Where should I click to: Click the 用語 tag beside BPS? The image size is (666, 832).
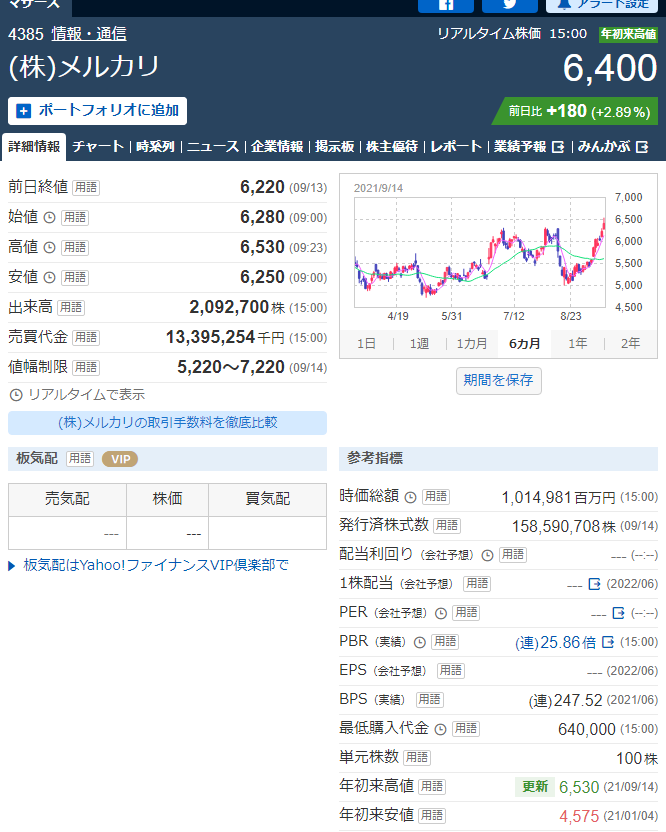pyautogui.click(x=429, y=700)
